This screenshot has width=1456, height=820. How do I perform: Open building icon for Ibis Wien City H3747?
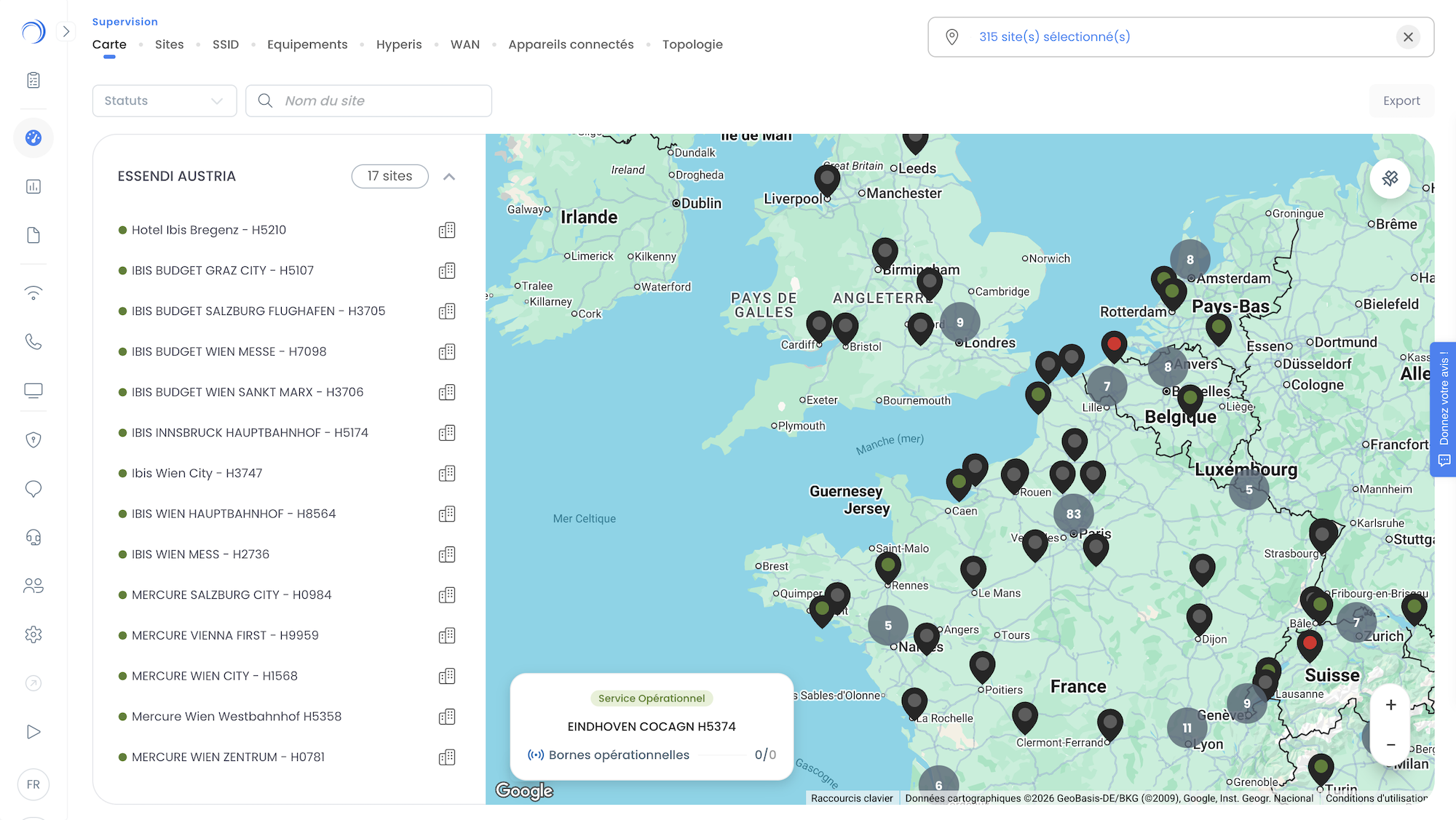pos(447,474)
